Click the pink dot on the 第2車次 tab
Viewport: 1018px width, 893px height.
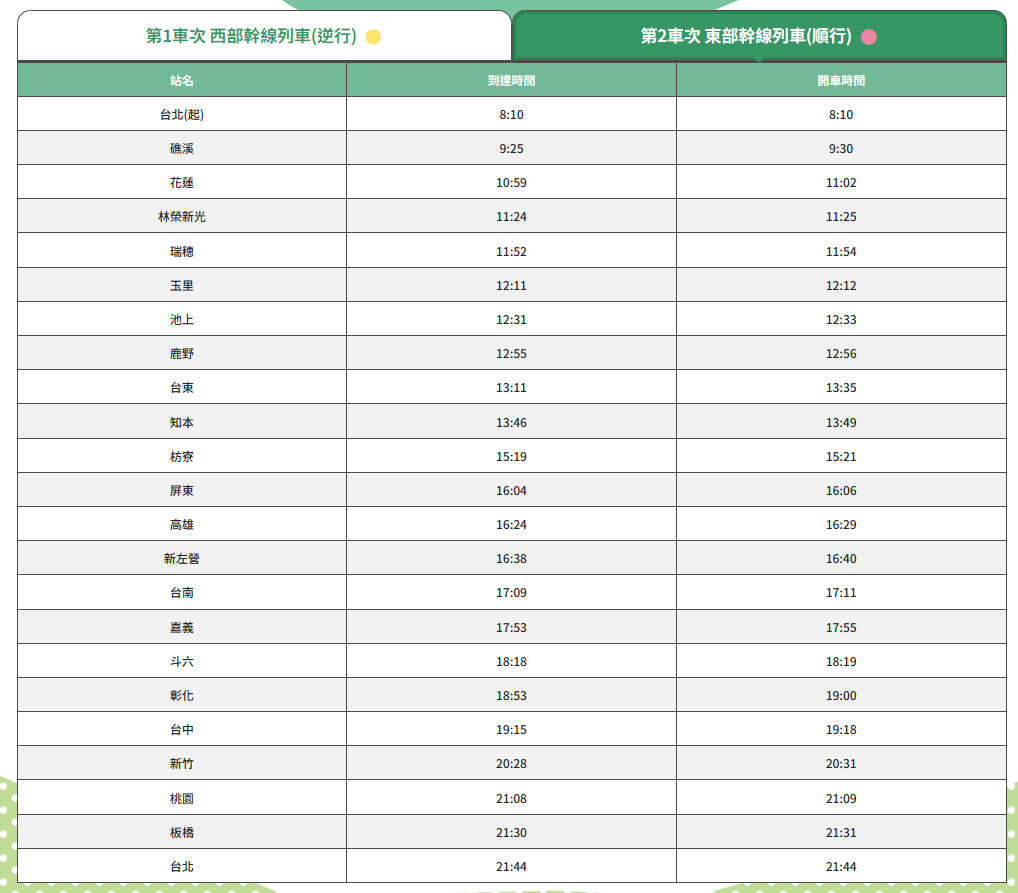(868, 37)
